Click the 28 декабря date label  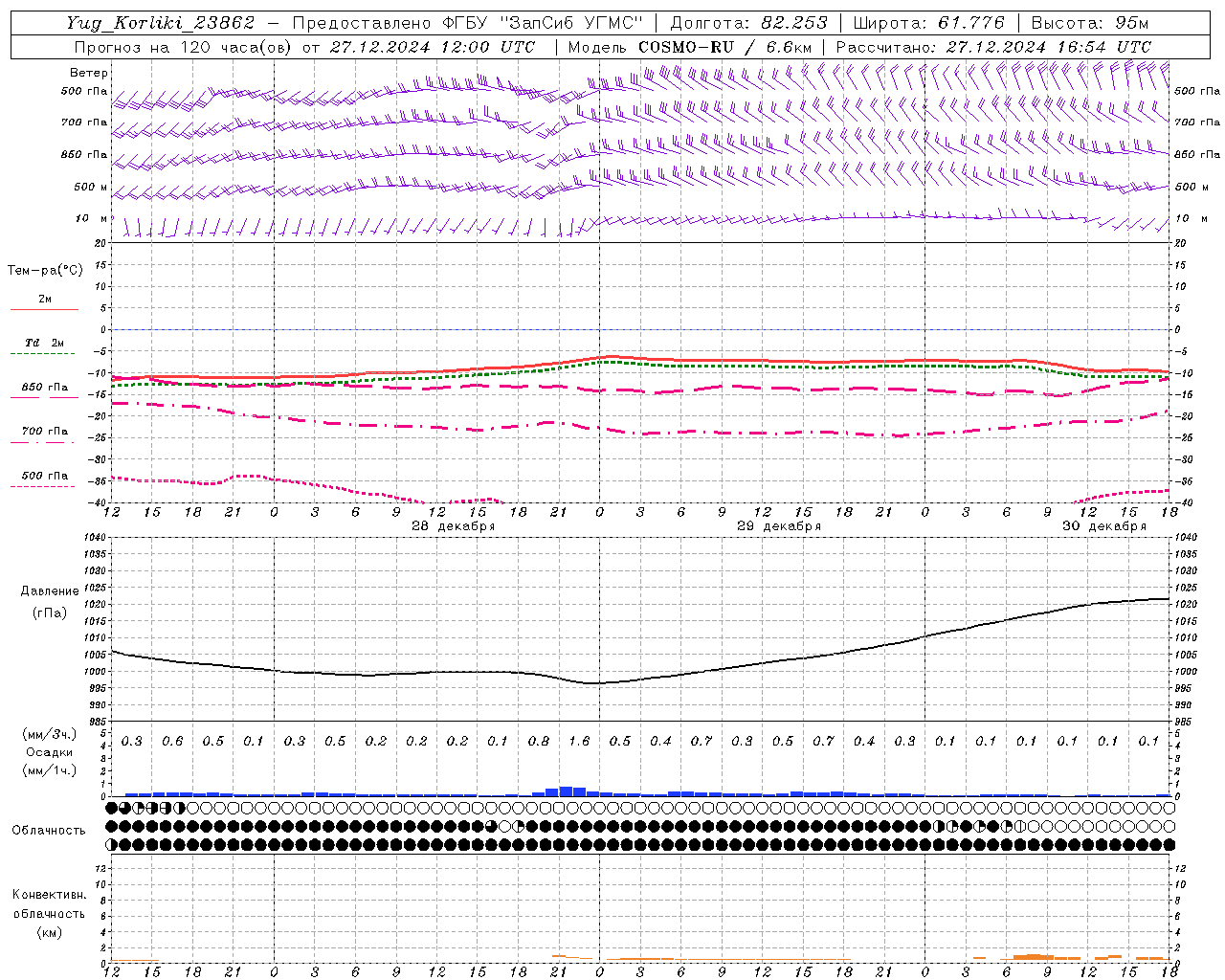tap(453, 526)
